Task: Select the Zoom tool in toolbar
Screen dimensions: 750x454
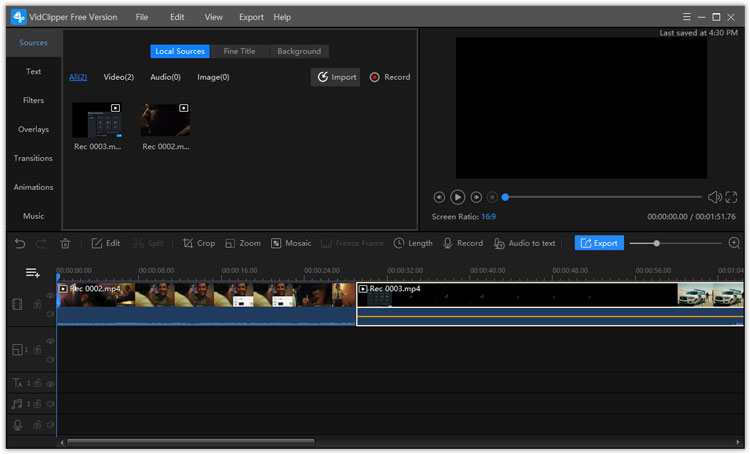Action: pyautogui.click(x=243, y=243)
